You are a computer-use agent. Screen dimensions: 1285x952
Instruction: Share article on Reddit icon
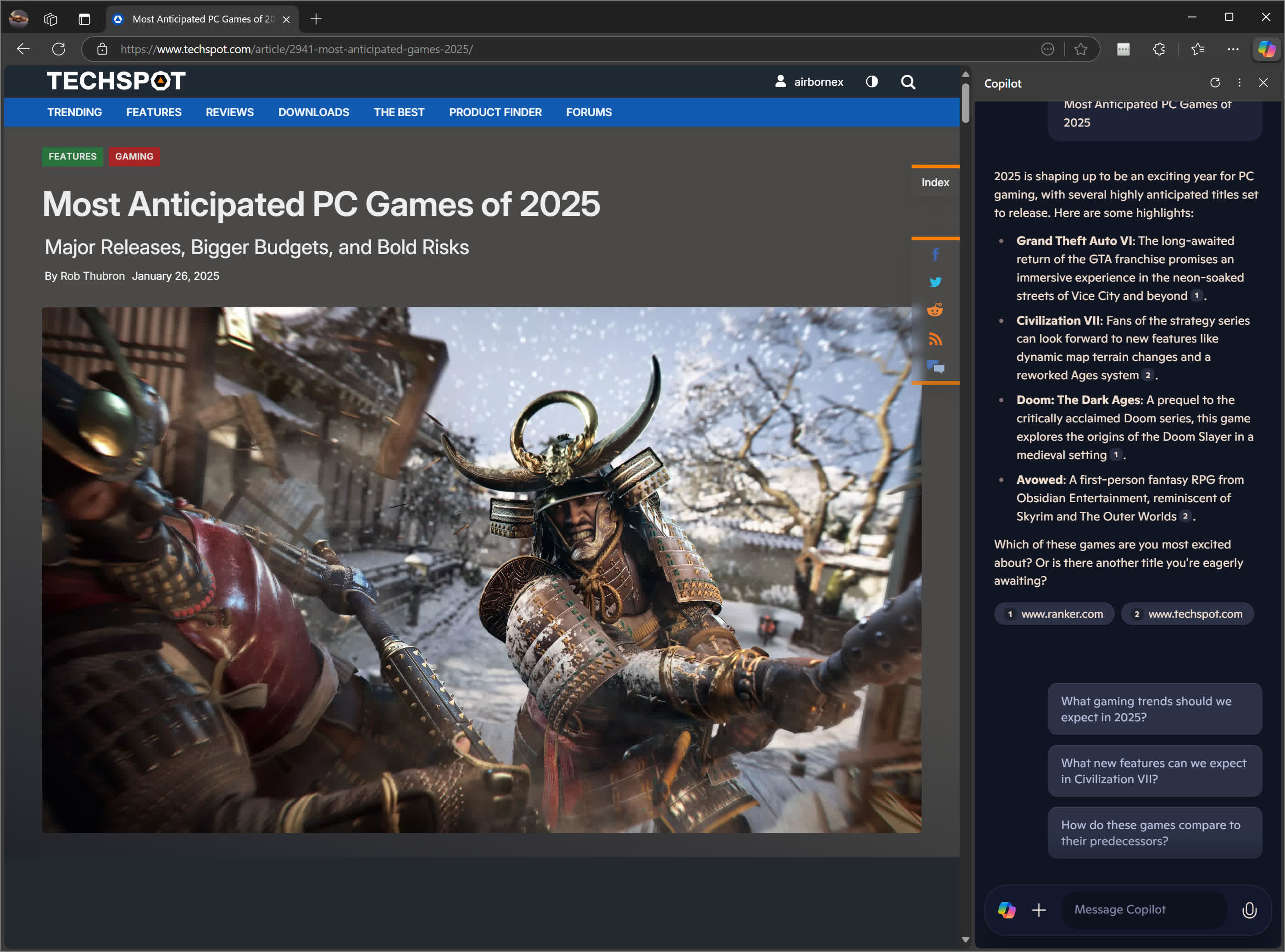coord(935,310)
